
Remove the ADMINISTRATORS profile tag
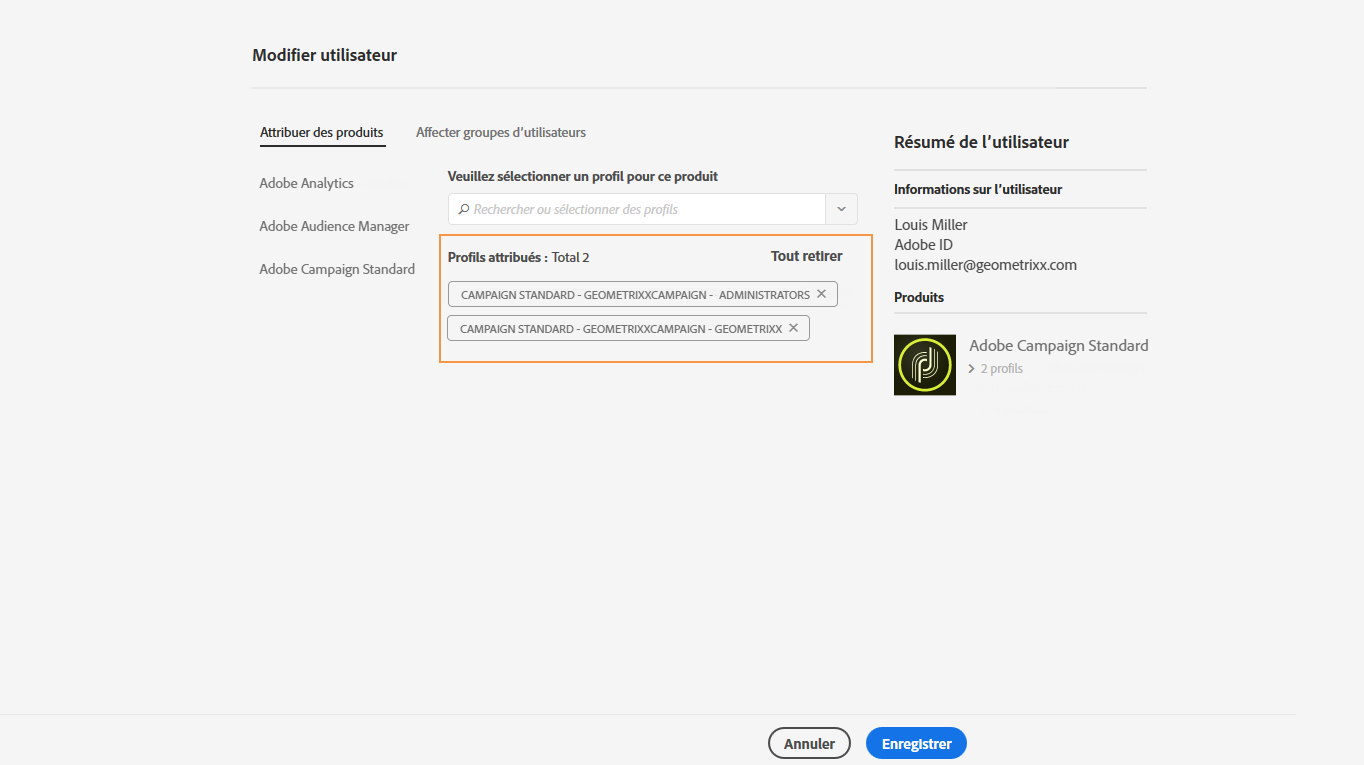(821, 294)
